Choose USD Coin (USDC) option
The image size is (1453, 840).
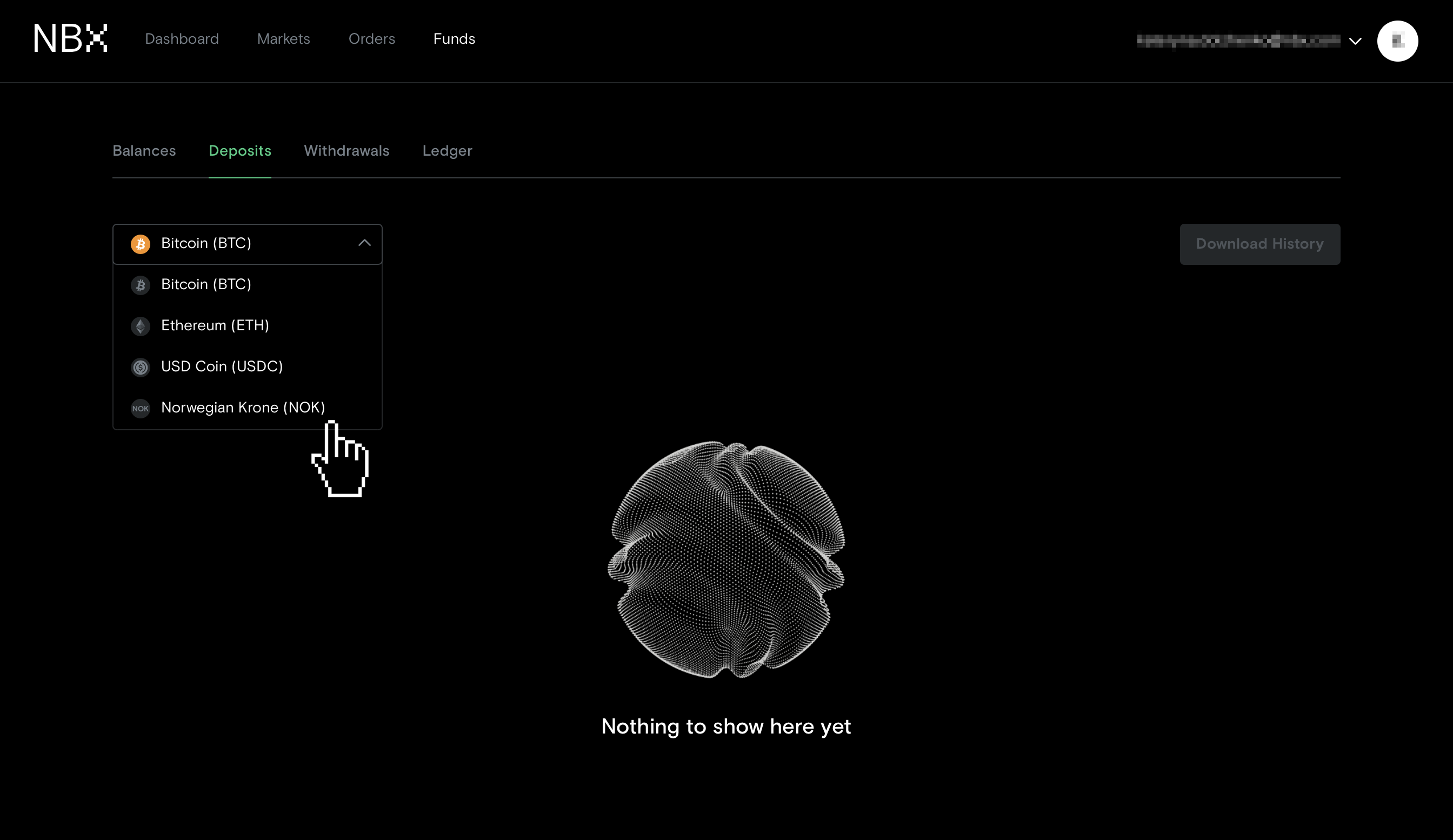pos(222,366)
